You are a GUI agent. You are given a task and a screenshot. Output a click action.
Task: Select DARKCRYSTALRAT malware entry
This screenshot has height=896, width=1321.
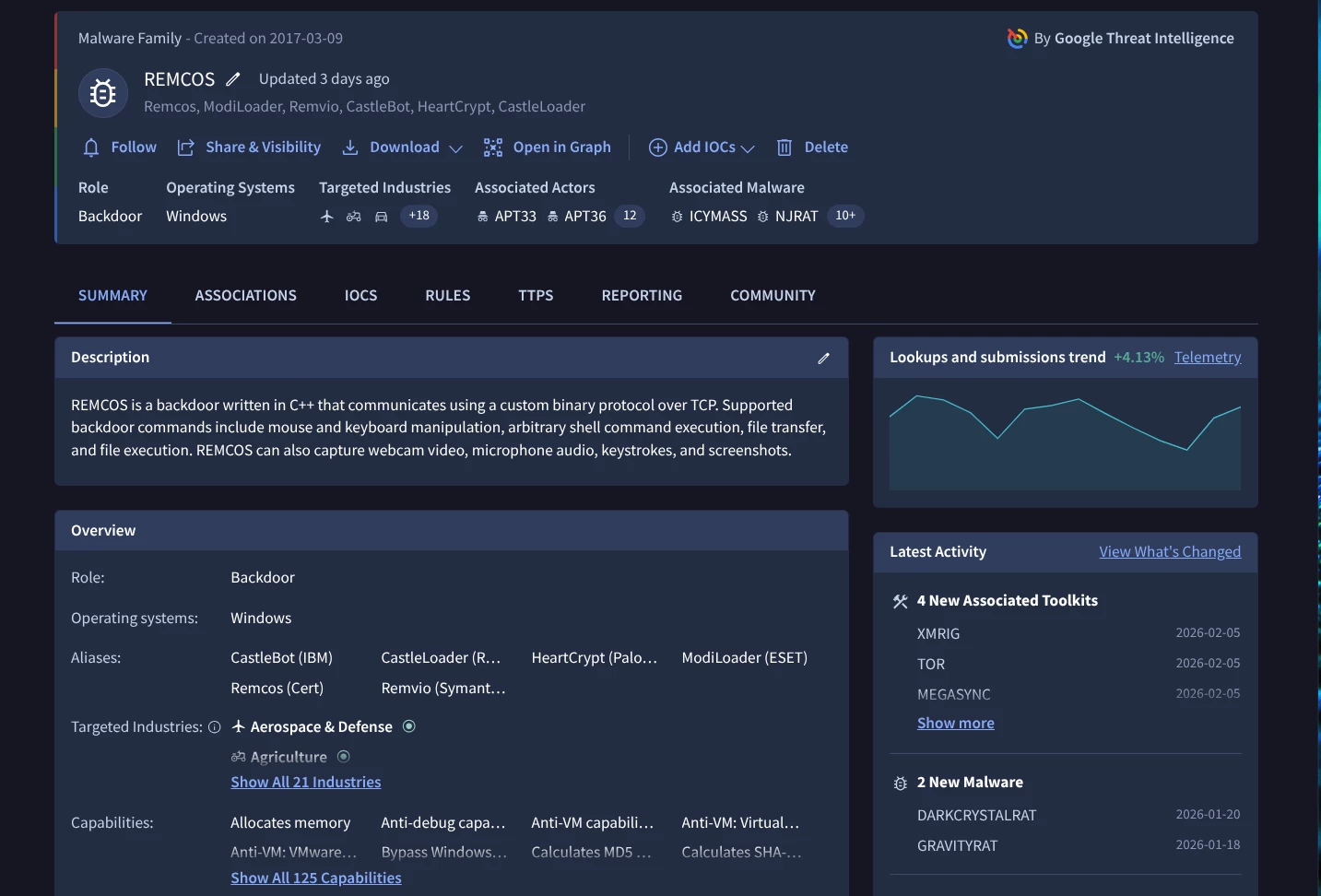[977, 816]
